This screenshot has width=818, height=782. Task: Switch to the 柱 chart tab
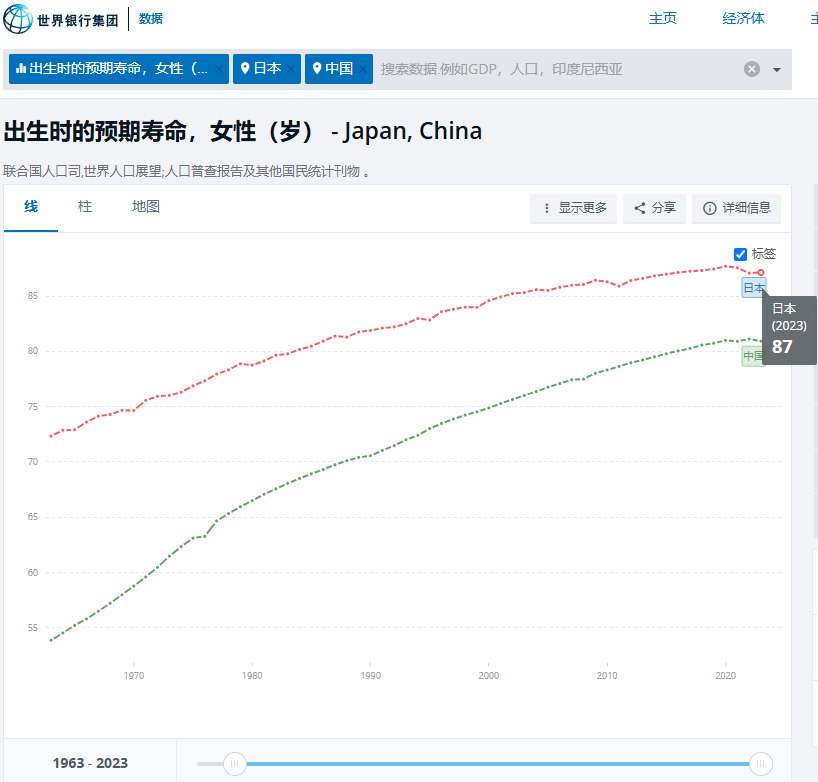coord(85,206)
